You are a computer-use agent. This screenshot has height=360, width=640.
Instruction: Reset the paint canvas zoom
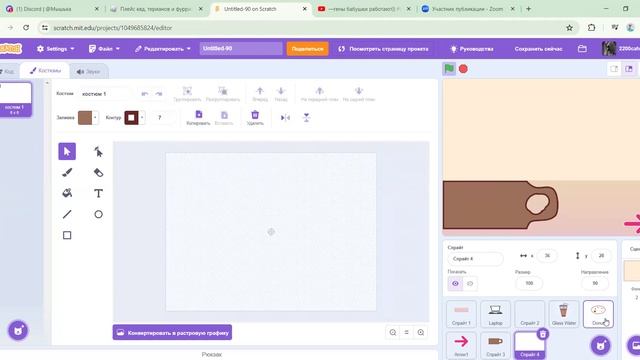coord(407,332)
